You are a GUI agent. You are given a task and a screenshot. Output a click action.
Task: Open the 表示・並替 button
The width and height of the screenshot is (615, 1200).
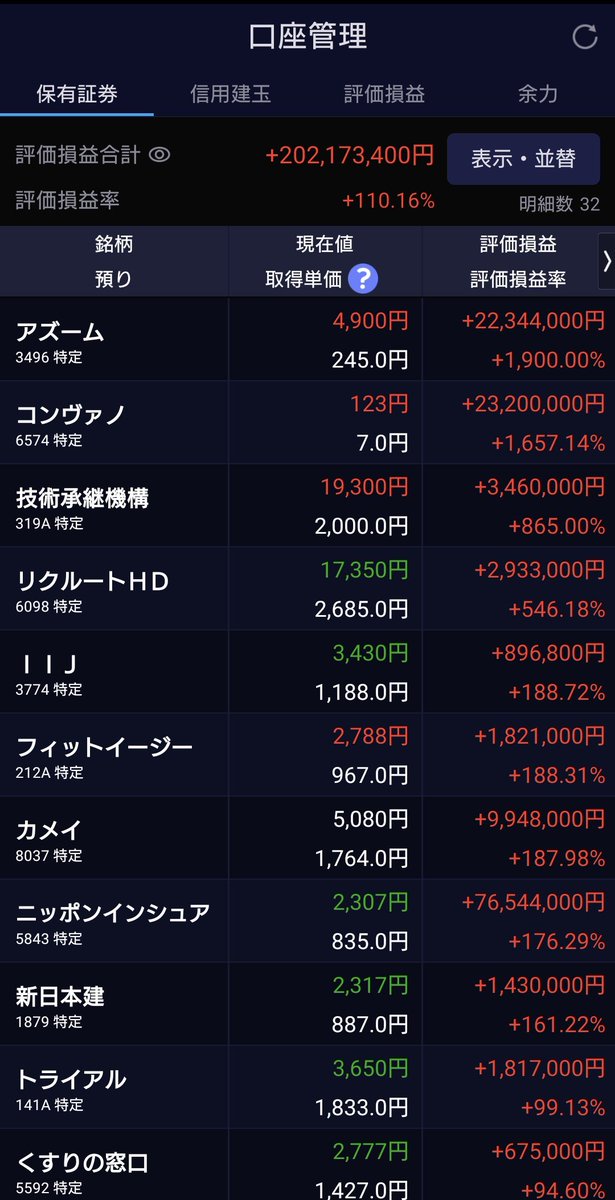click(x=523, y=159)
